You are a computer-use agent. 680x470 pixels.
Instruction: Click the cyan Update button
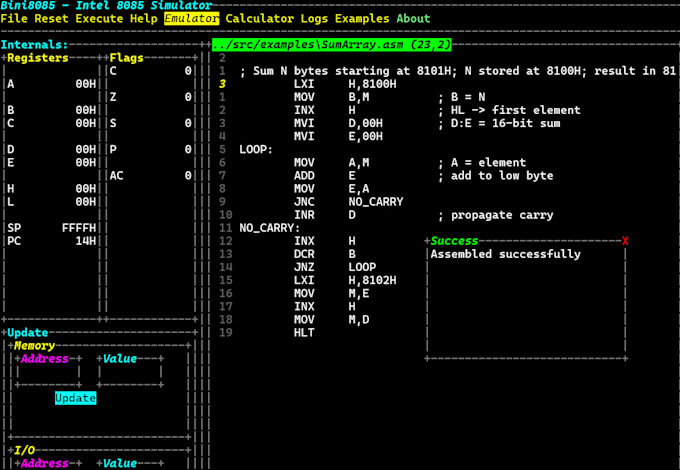click(x=75, y=398)
